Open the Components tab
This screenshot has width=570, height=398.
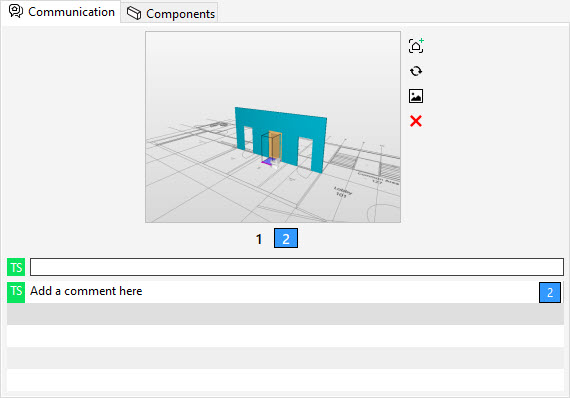(x=170, y=13)
